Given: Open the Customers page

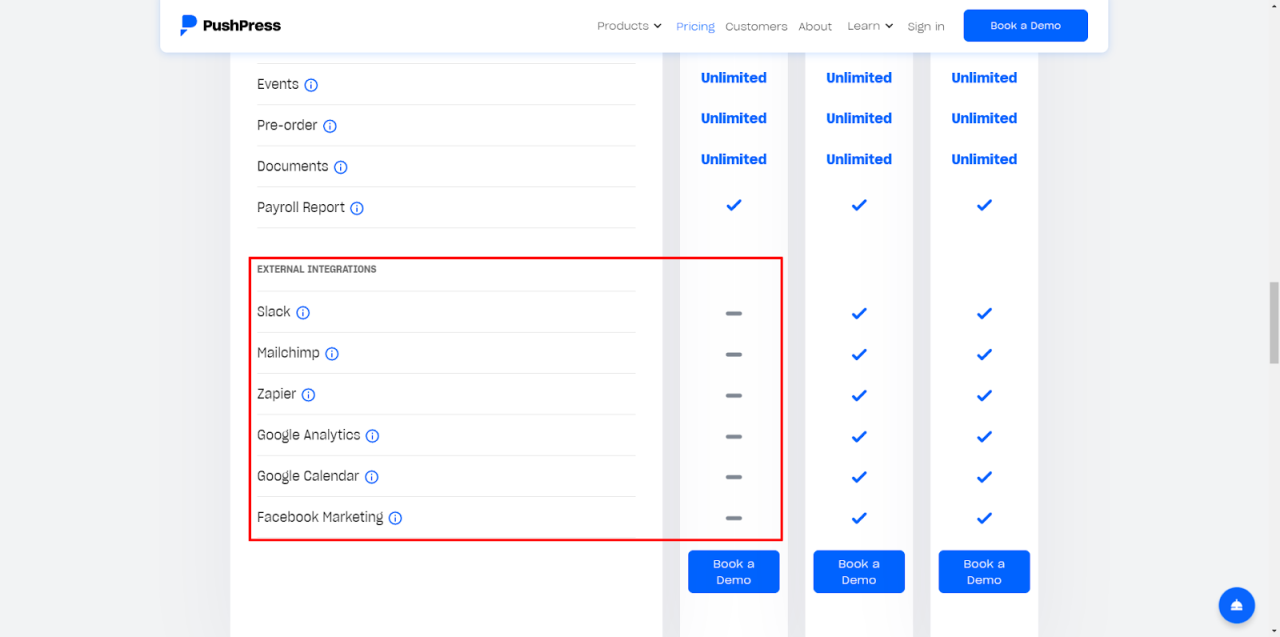Looking at the screenshot, I should (756, 27).
